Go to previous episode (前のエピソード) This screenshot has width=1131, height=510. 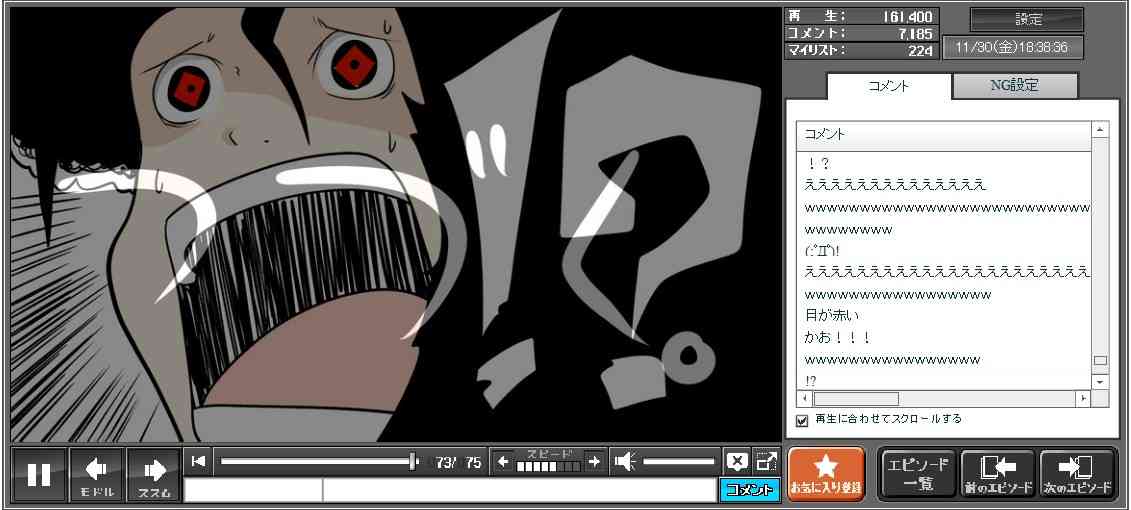(x=997, y=473)
